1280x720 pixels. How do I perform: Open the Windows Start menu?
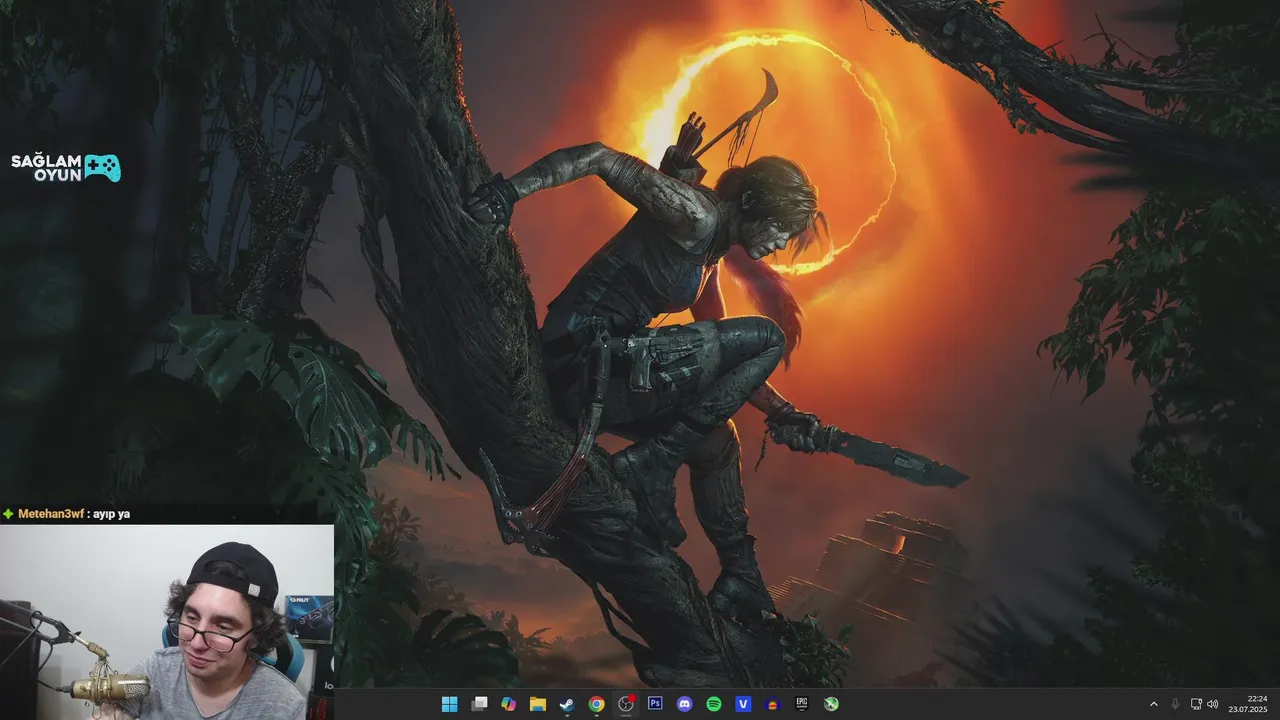(x=450, y=704)
